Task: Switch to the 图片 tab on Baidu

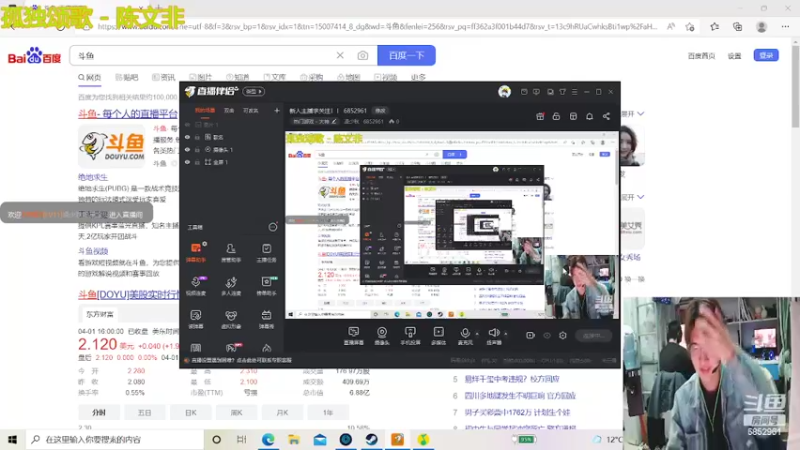Action: pos(201,77)
